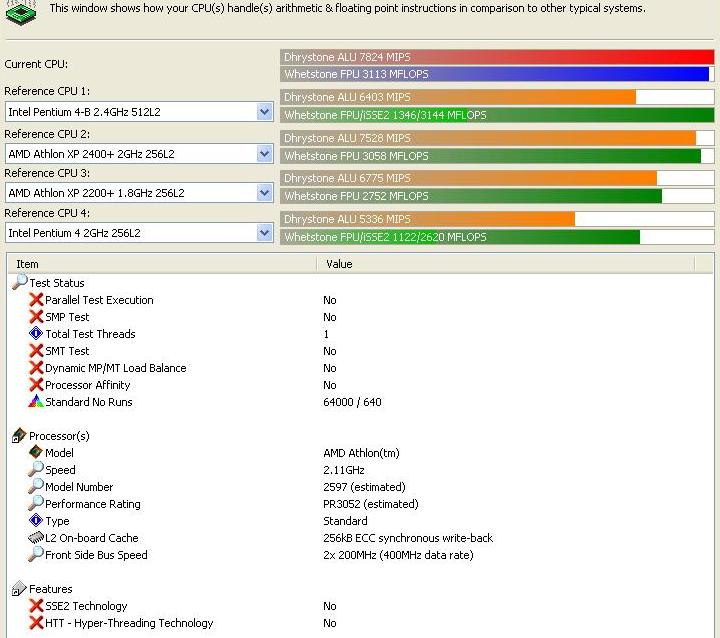The image size is (720, 638).
Task: Click the red X beside Processor Affinity
Action: (x=36, y=385)
